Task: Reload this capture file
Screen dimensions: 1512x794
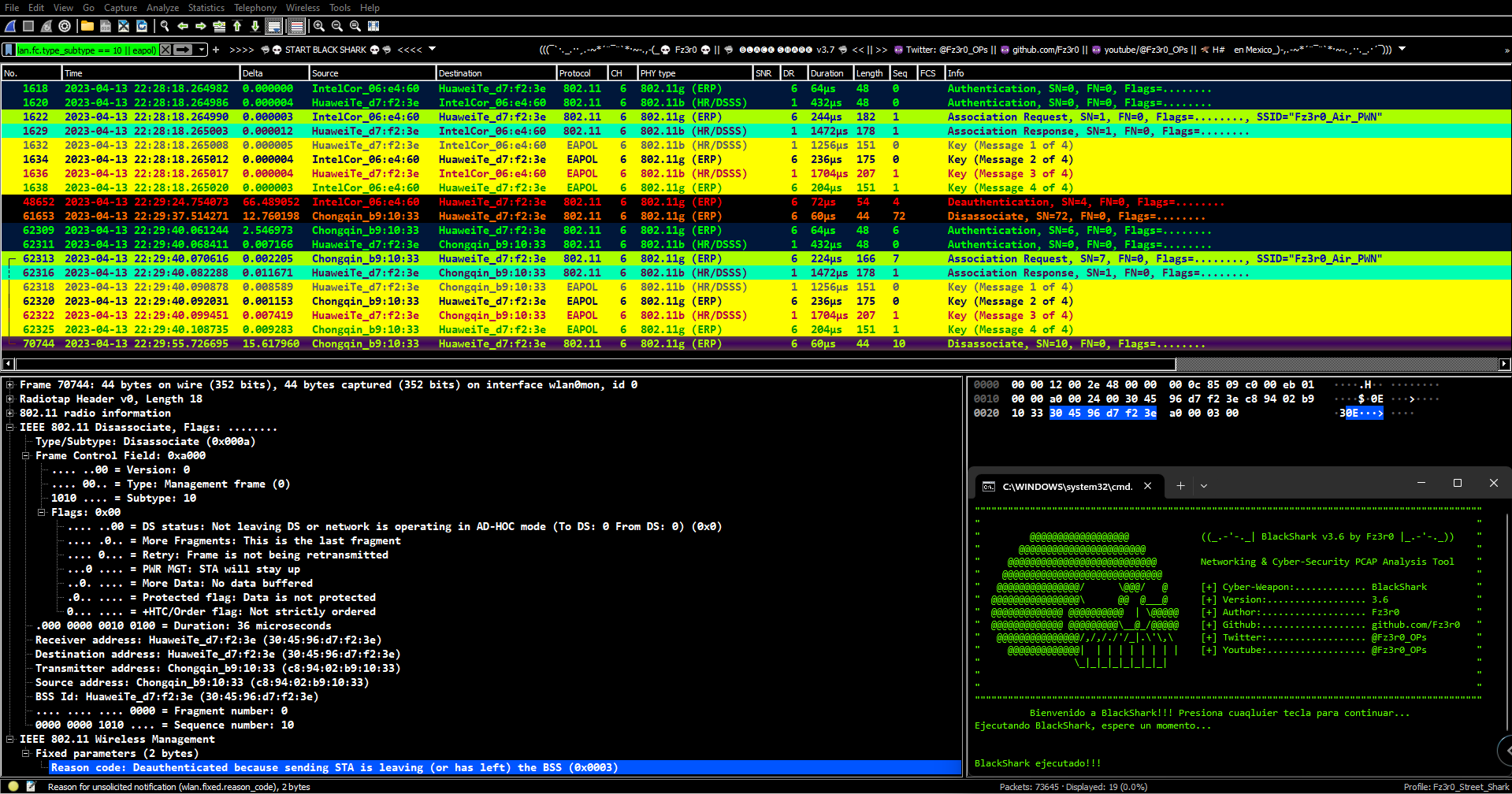Action: 142,26
